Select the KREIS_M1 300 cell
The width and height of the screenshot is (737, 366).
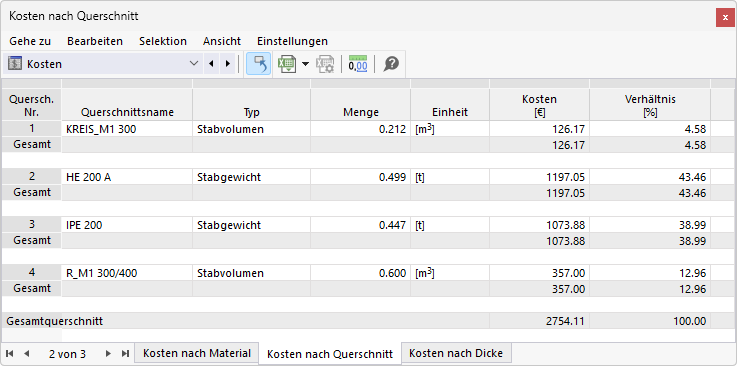pos(127,129)
